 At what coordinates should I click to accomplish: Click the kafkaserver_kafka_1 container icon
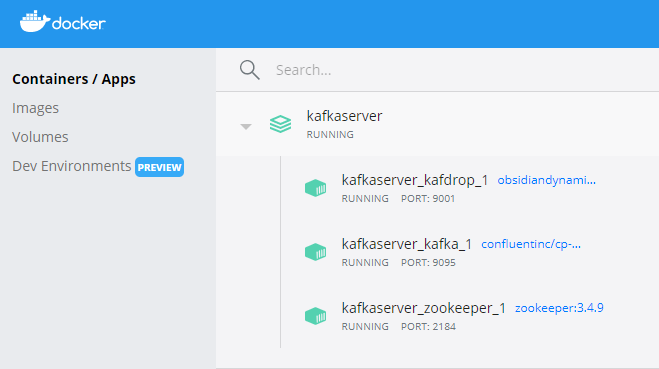316,252
